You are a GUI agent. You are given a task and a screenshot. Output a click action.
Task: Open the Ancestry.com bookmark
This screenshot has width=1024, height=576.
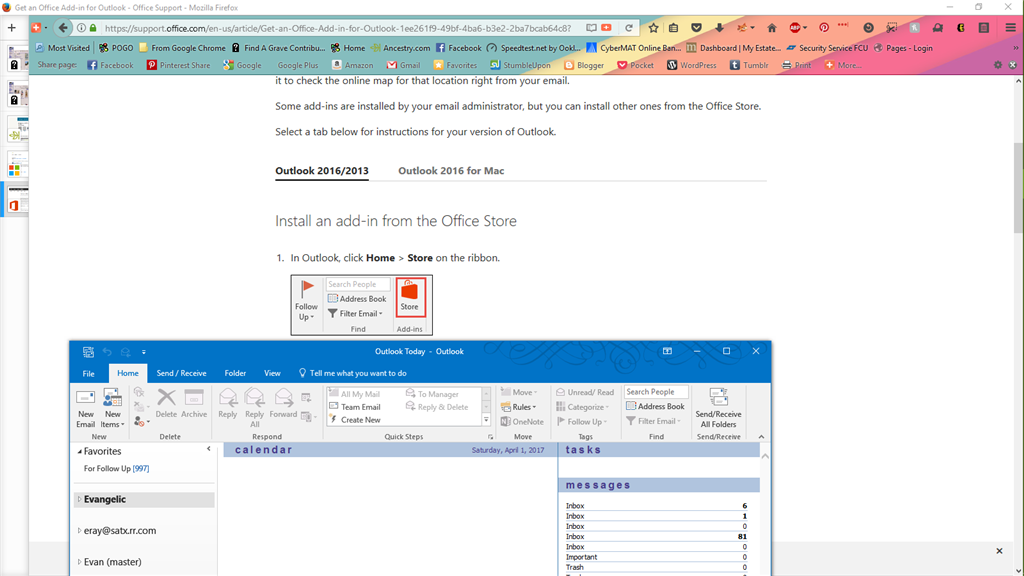pyautogui.click(x=400, y=48)
